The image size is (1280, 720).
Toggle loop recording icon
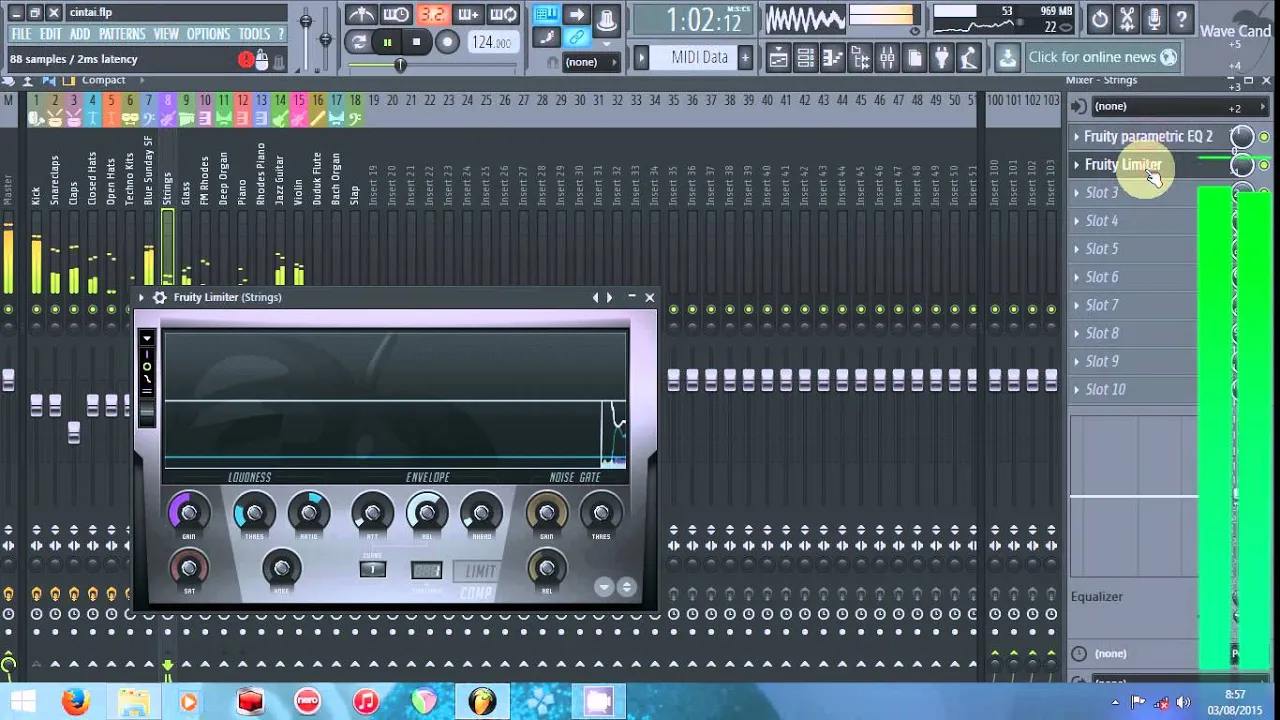click(504, 15)
